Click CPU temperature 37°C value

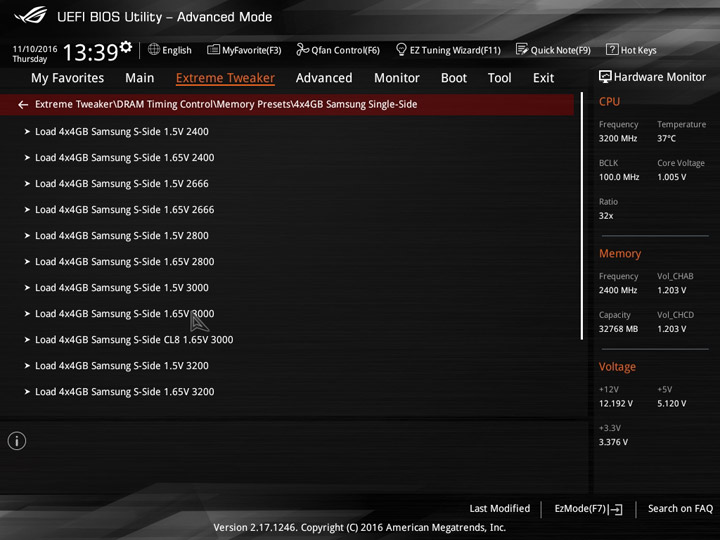(666, 138)
